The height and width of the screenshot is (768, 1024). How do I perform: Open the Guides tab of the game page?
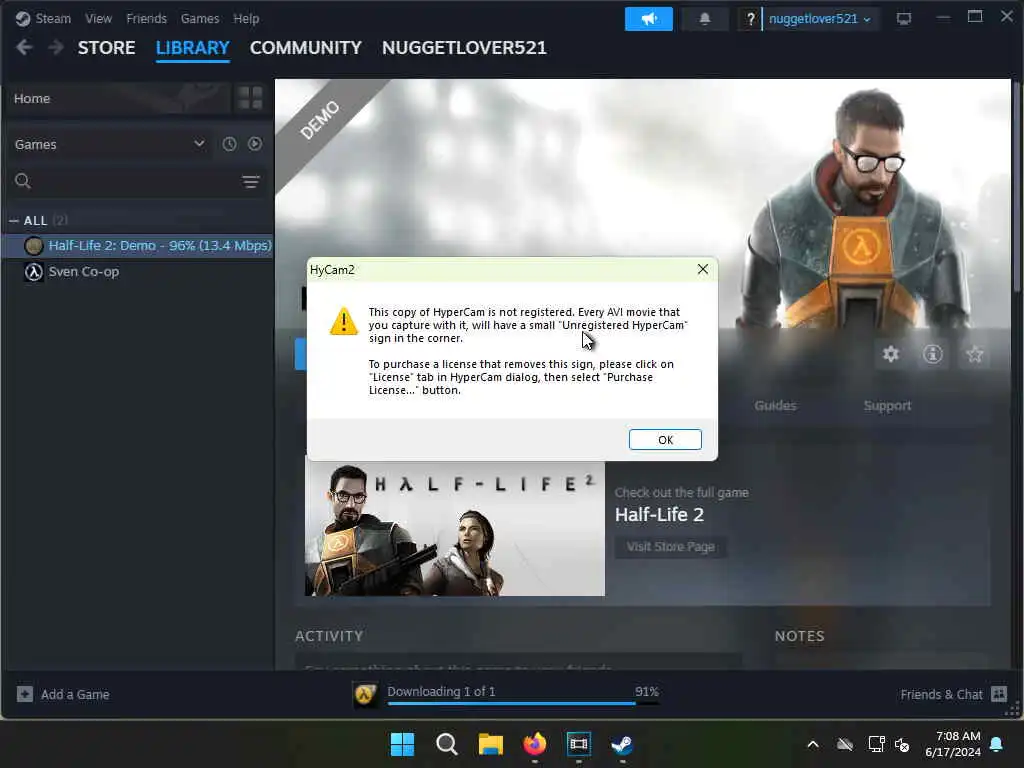(775, 406)
